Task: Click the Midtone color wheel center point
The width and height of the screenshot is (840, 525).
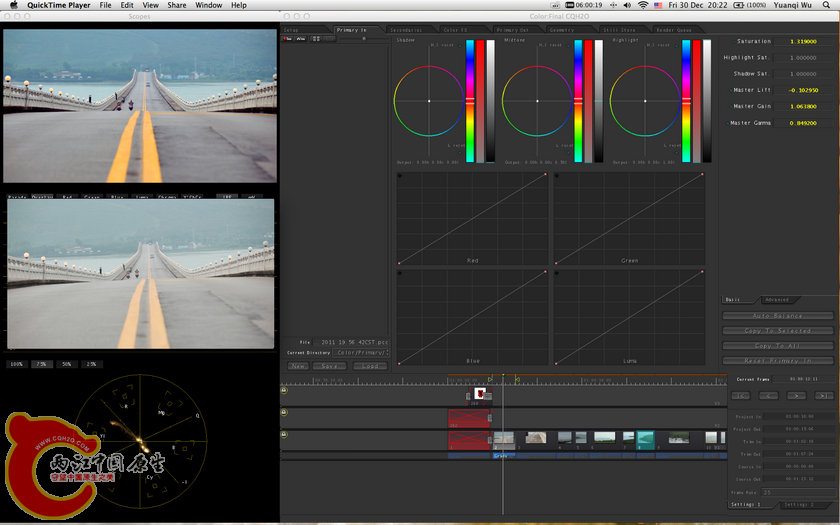Action: pyautogui.click(x=537, y=101)
